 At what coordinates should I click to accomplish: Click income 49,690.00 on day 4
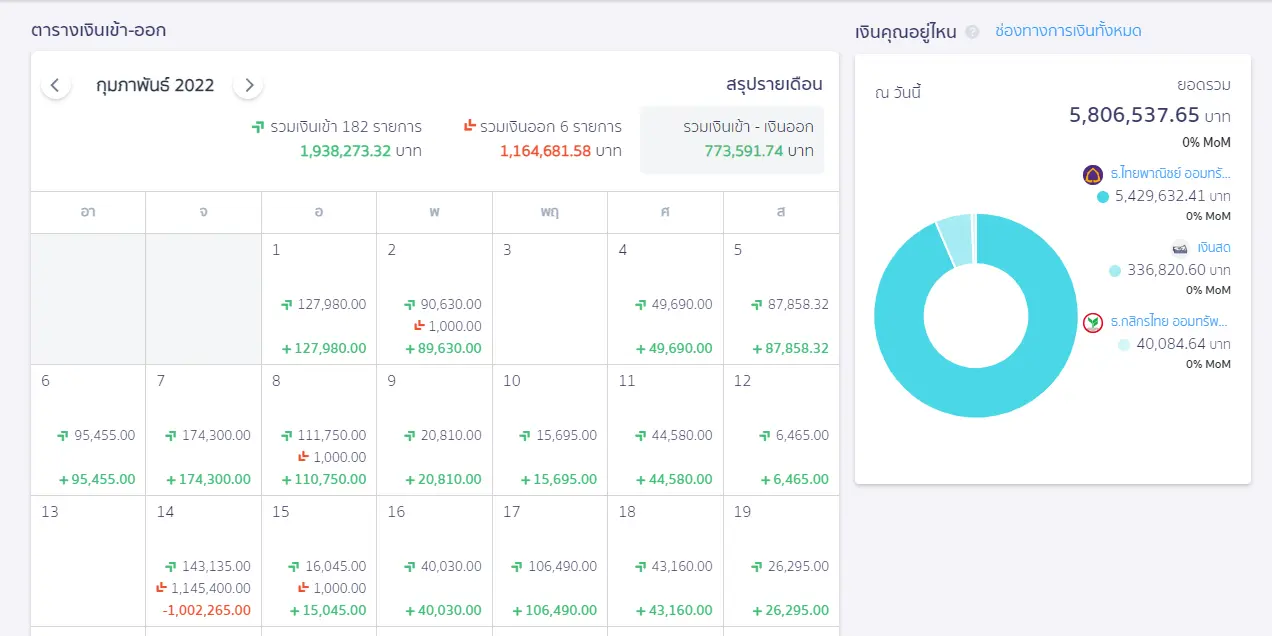click(681, 304)
